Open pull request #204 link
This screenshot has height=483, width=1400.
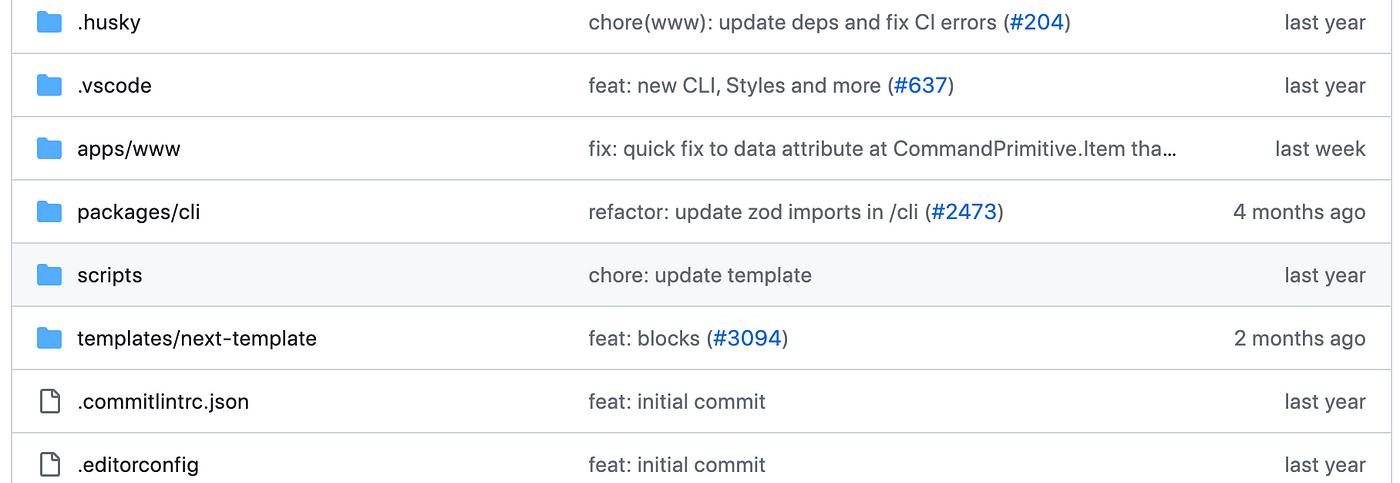[x=1037, y=22]
